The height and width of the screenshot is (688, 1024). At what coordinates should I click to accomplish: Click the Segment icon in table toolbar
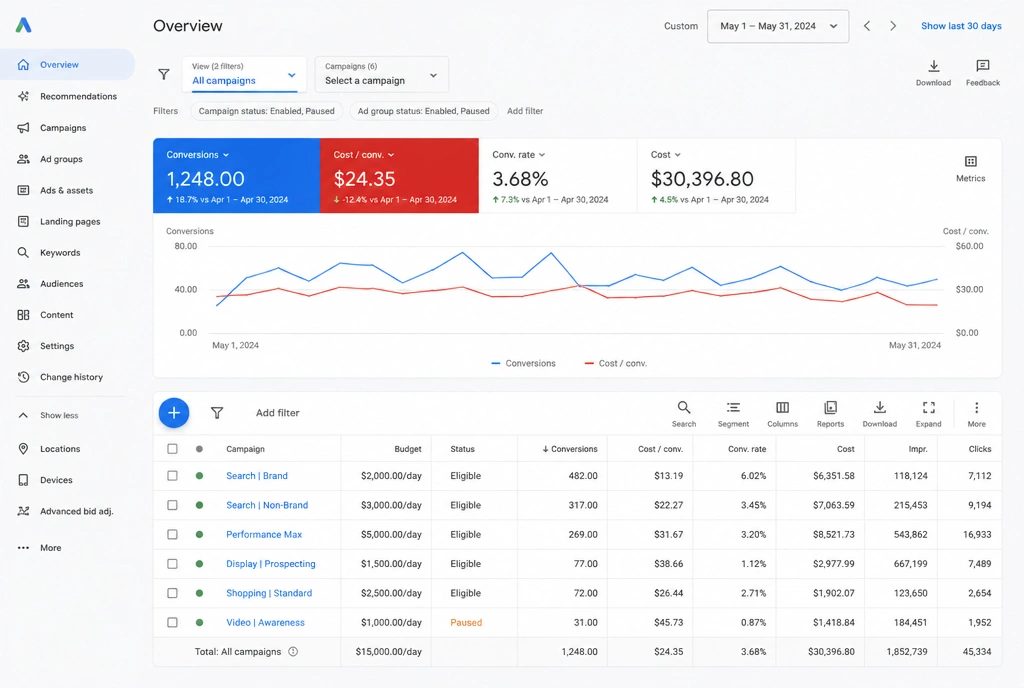click(x=733, y=407)
